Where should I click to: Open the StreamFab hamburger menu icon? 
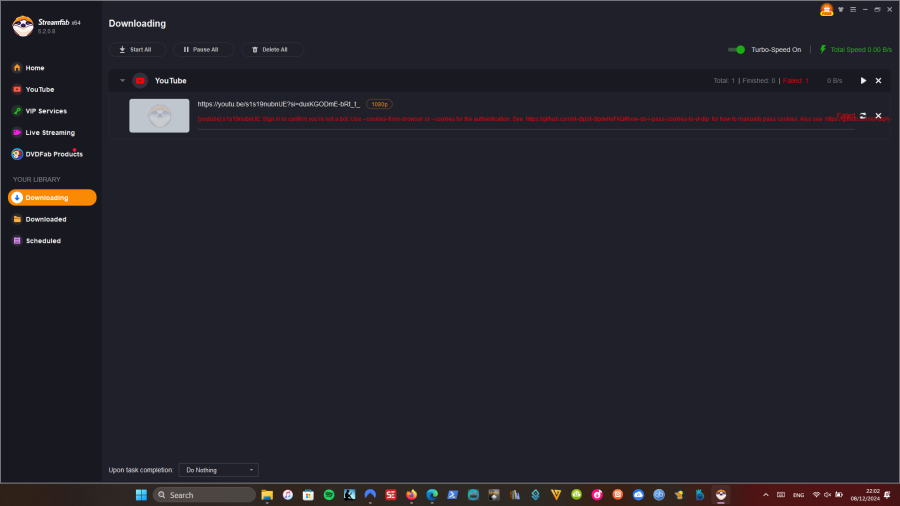(x=853, y=10)
